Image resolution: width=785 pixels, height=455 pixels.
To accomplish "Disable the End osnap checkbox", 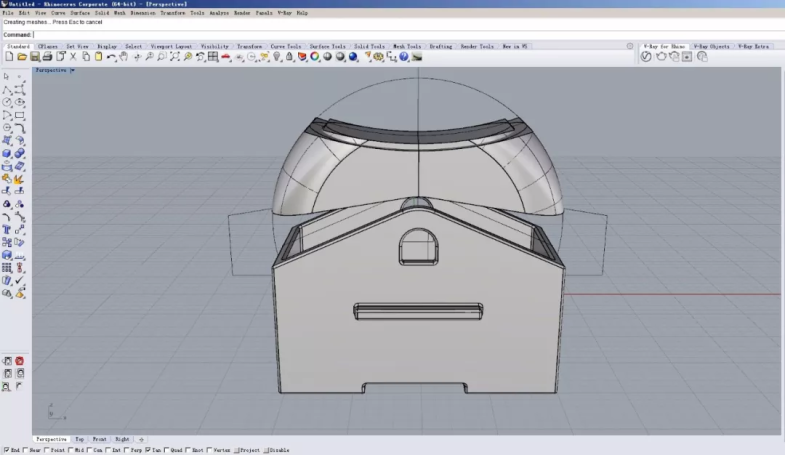I will 5,451.
